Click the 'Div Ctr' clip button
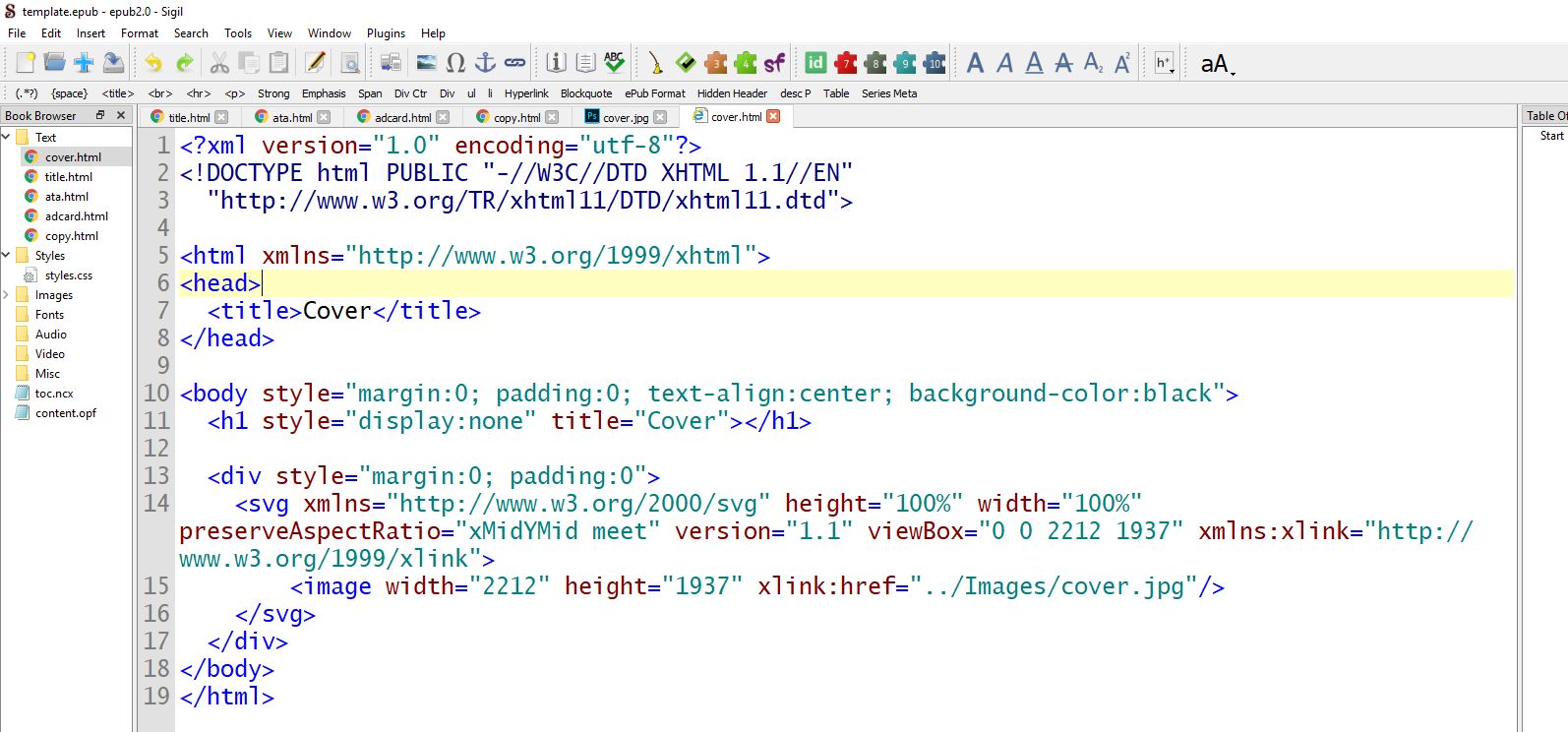 [410, 93]
